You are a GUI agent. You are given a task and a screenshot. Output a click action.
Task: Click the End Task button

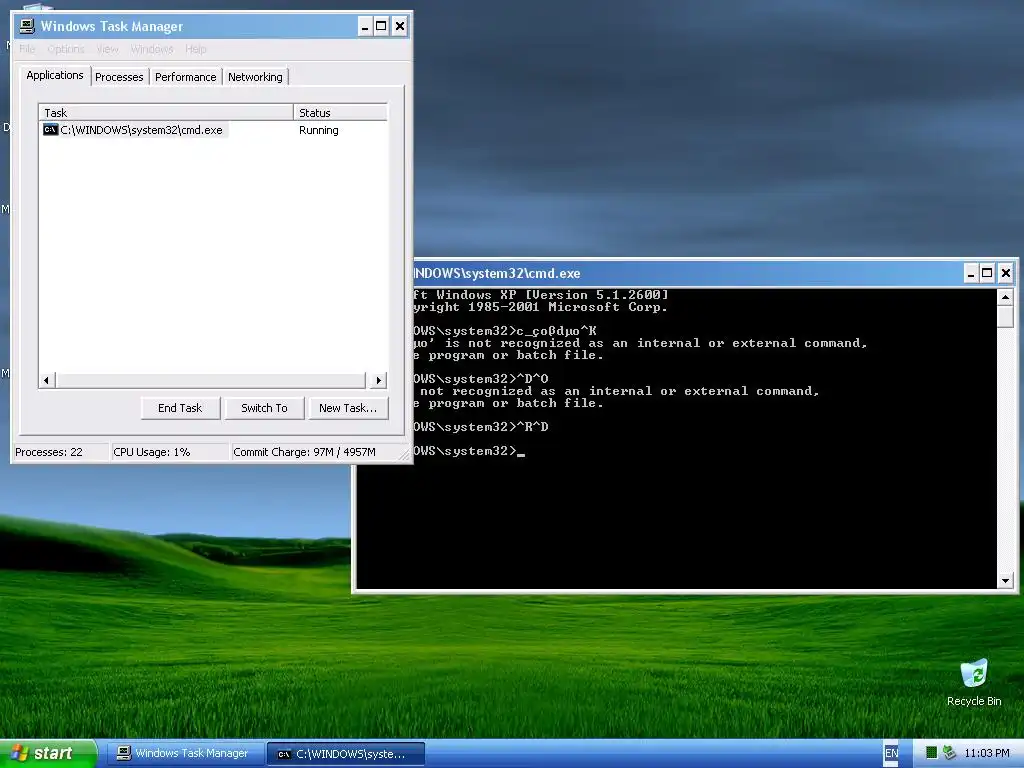point(180,408)
